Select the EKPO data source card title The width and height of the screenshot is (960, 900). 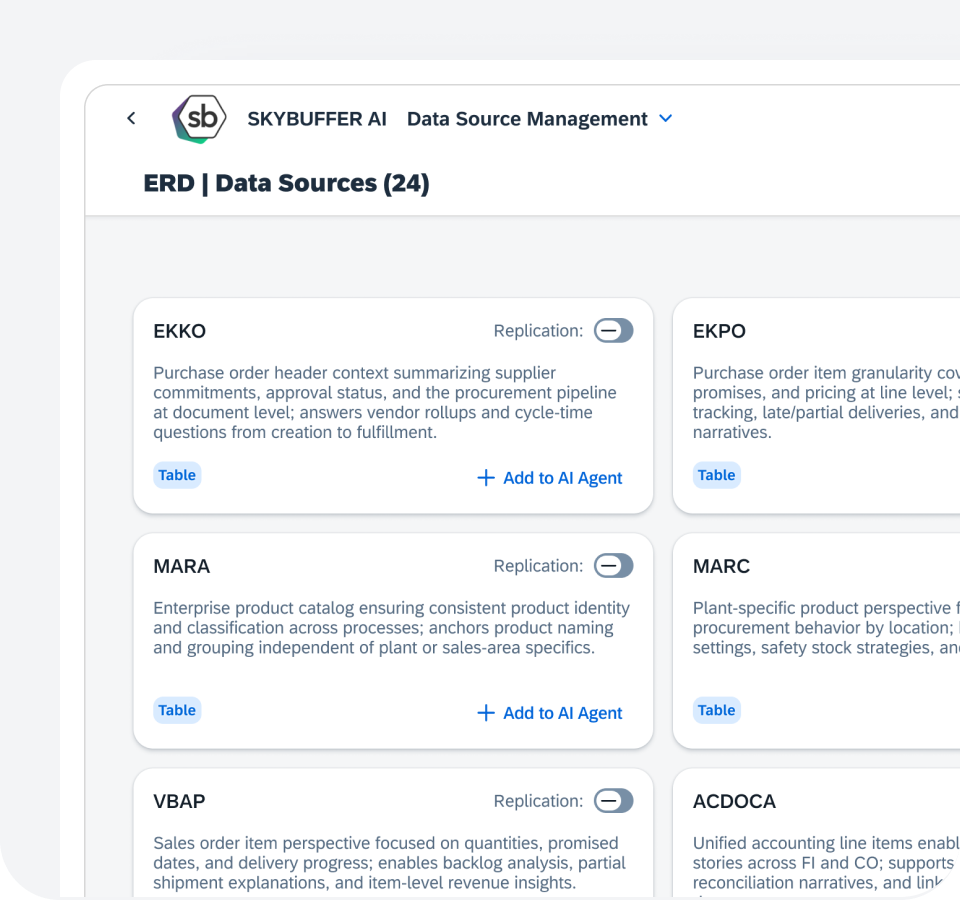(x=719, y=331)
